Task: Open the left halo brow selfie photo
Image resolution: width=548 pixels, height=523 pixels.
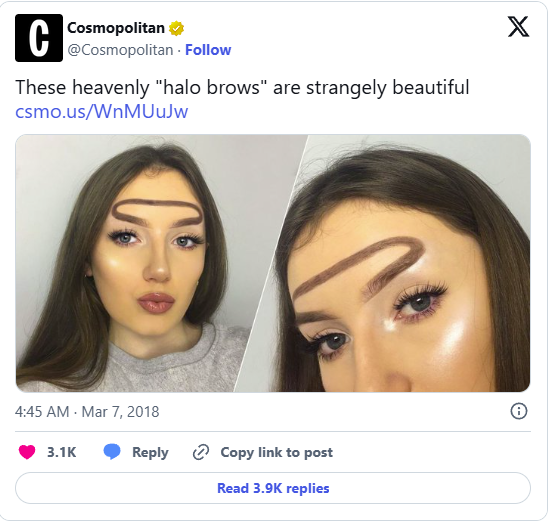Action: (x=140, y=263)
